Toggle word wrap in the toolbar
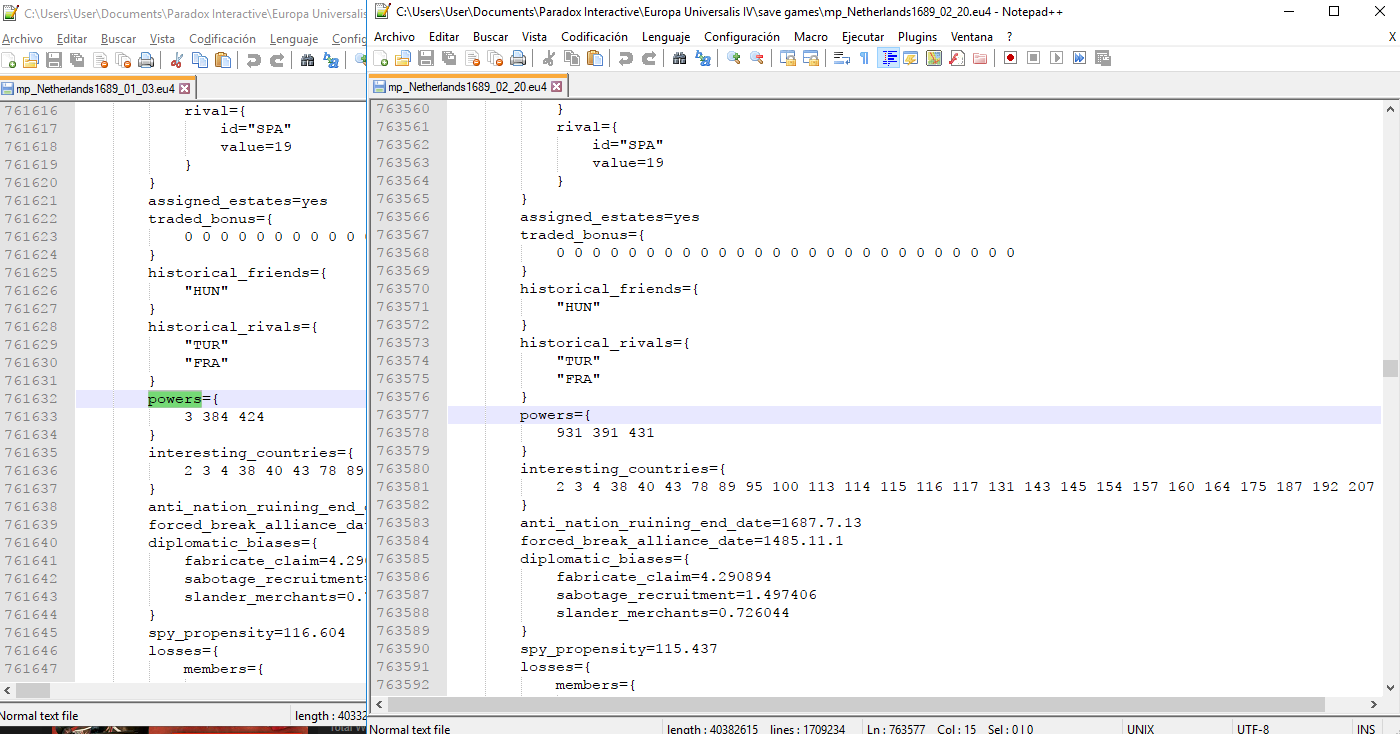This screenshot has height=734, width=1400. click(841, 58)
